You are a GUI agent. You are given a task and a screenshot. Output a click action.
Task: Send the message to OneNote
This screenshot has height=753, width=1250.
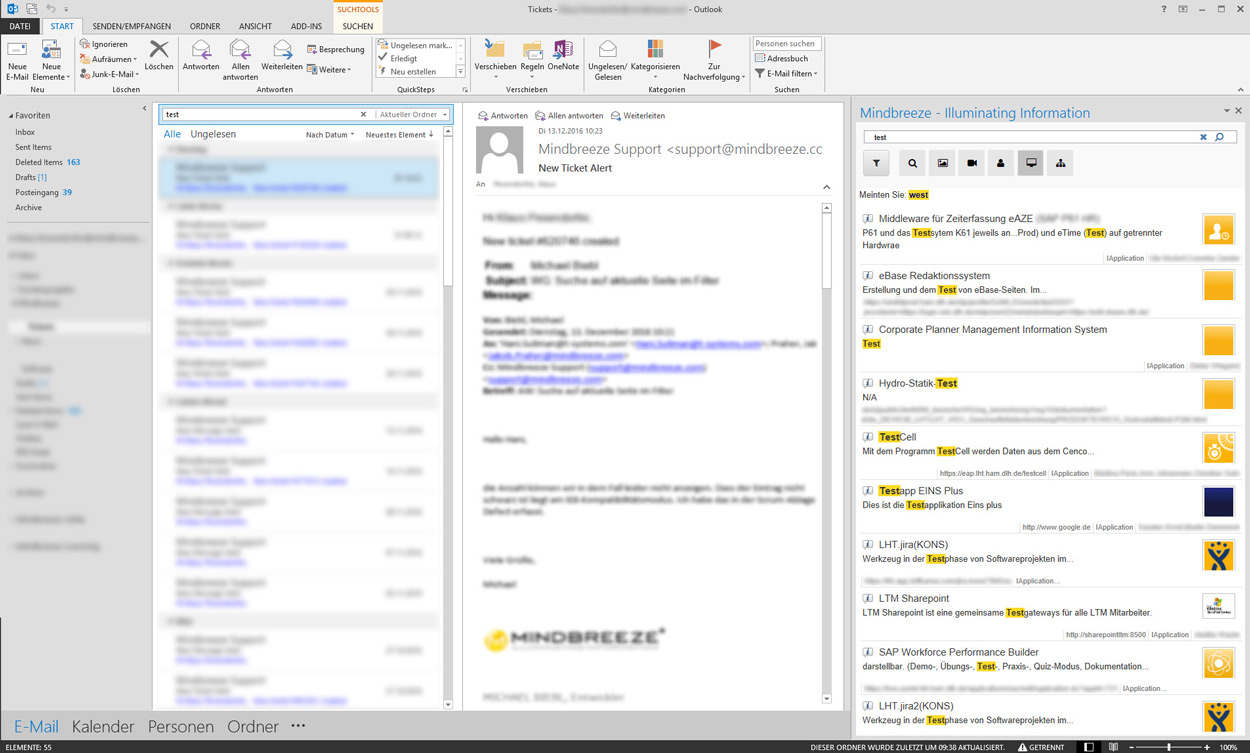point(563,56)
